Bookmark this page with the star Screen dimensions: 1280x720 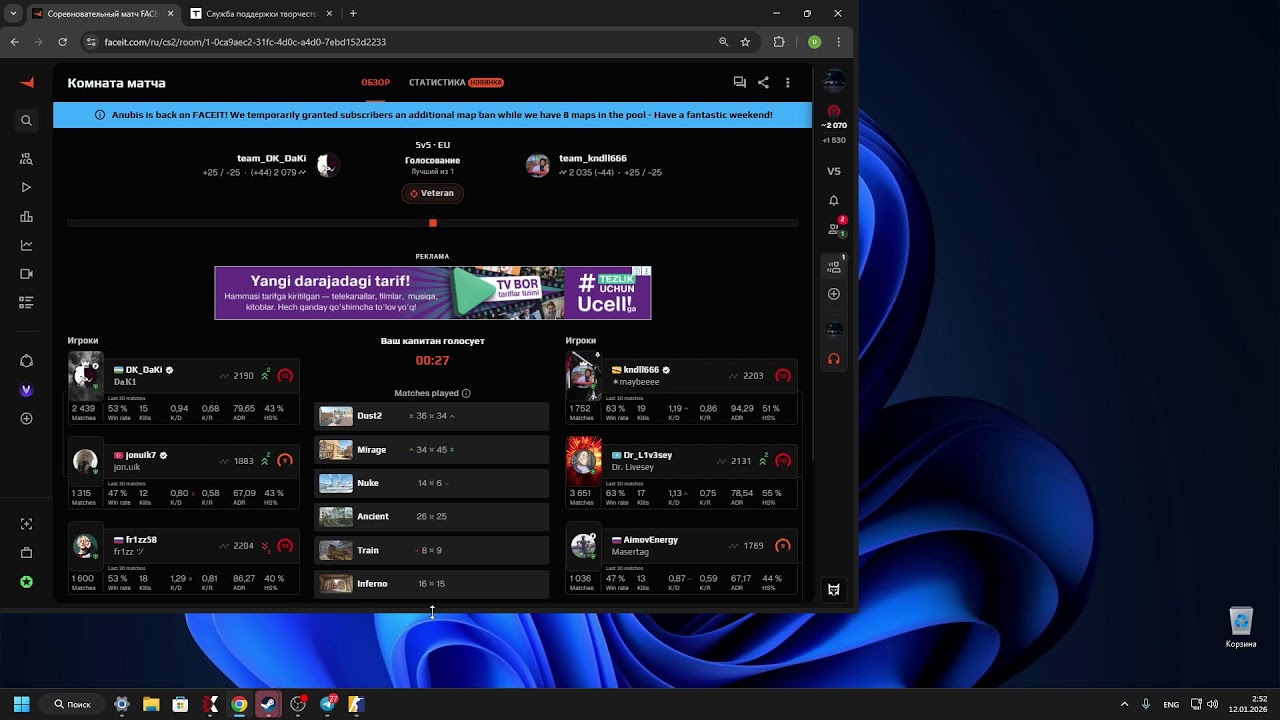click(x=745, y=42)
